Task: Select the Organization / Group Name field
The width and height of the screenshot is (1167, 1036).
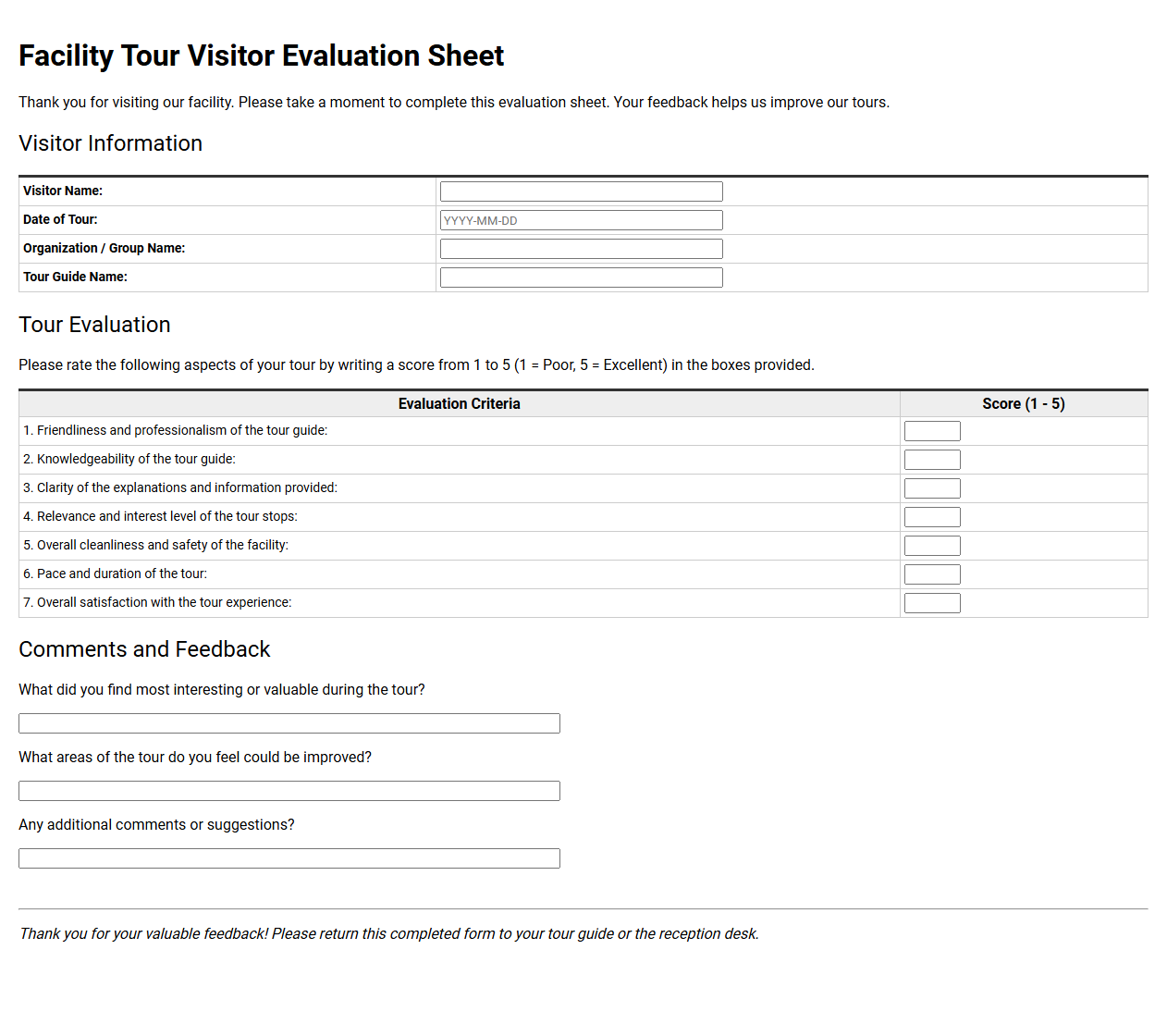Action: pos(581,249)
